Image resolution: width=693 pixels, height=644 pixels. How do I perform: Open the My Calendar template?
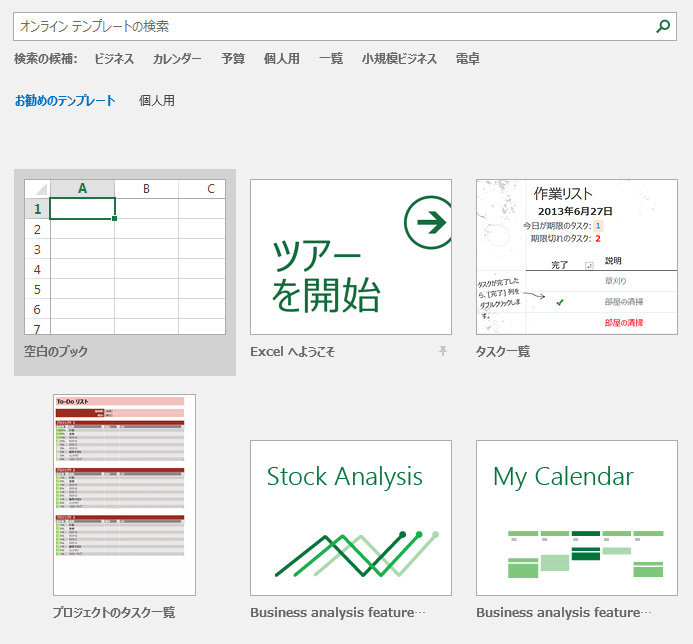click(577, 518)
